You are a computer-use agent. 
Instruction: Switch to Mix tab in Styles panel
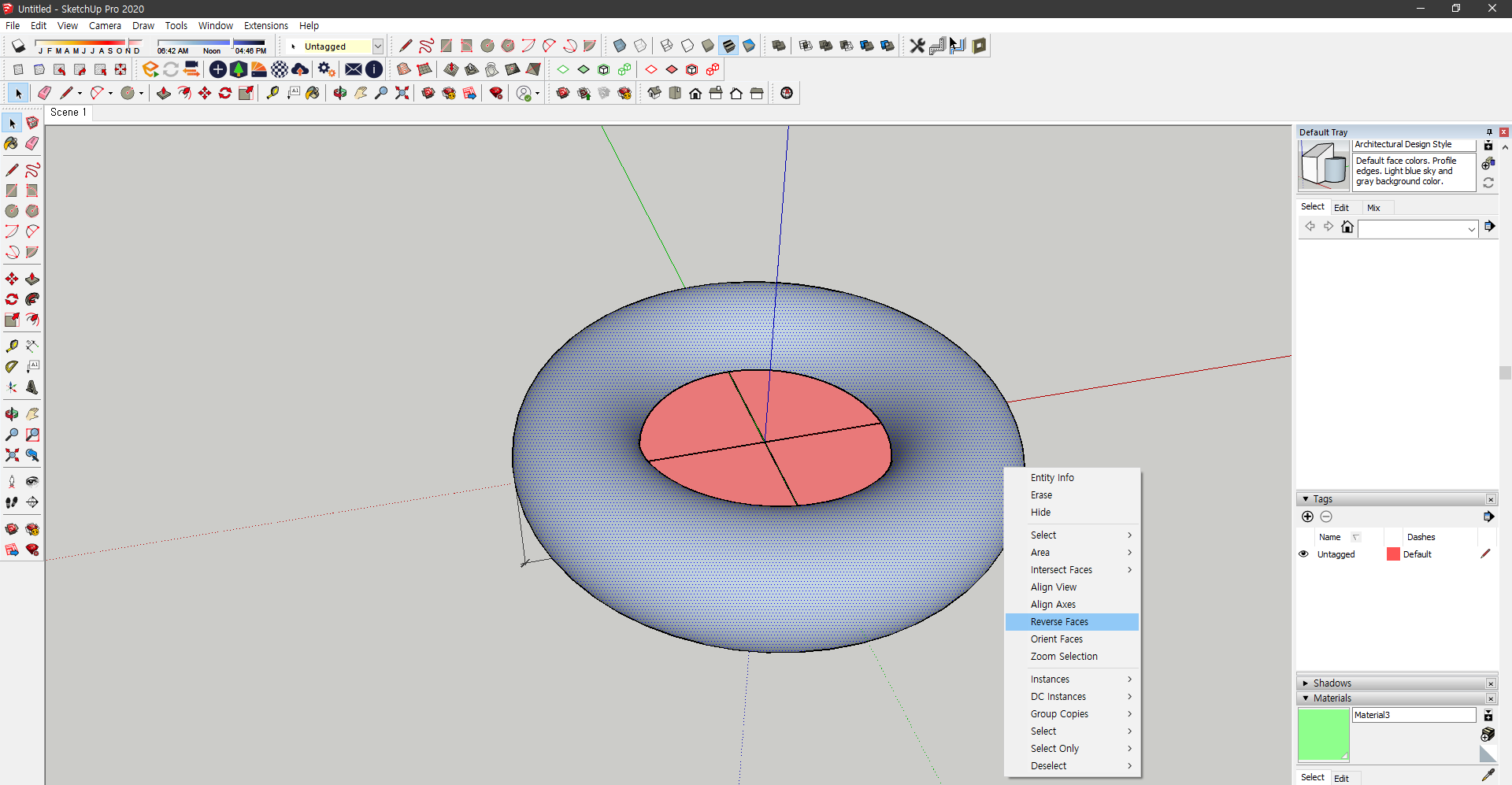click(x=1373, y=208)
